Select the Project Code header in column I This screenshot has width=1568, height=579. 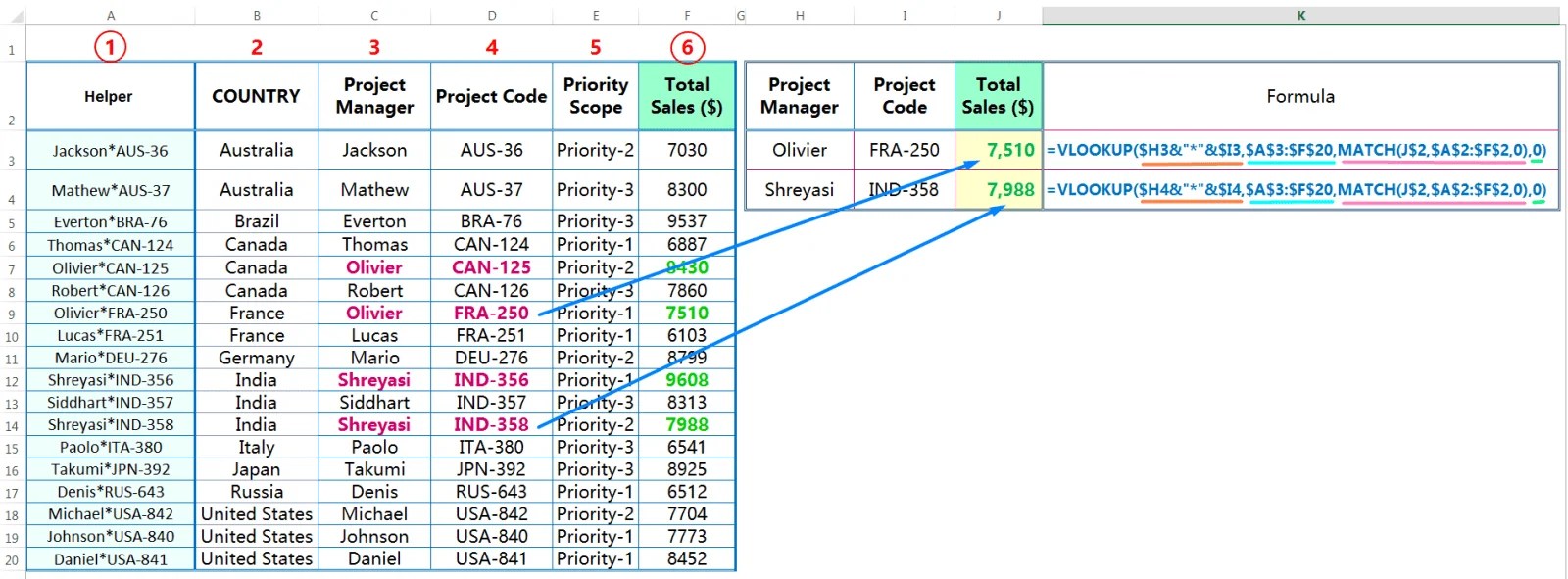[x=905, y=96]
